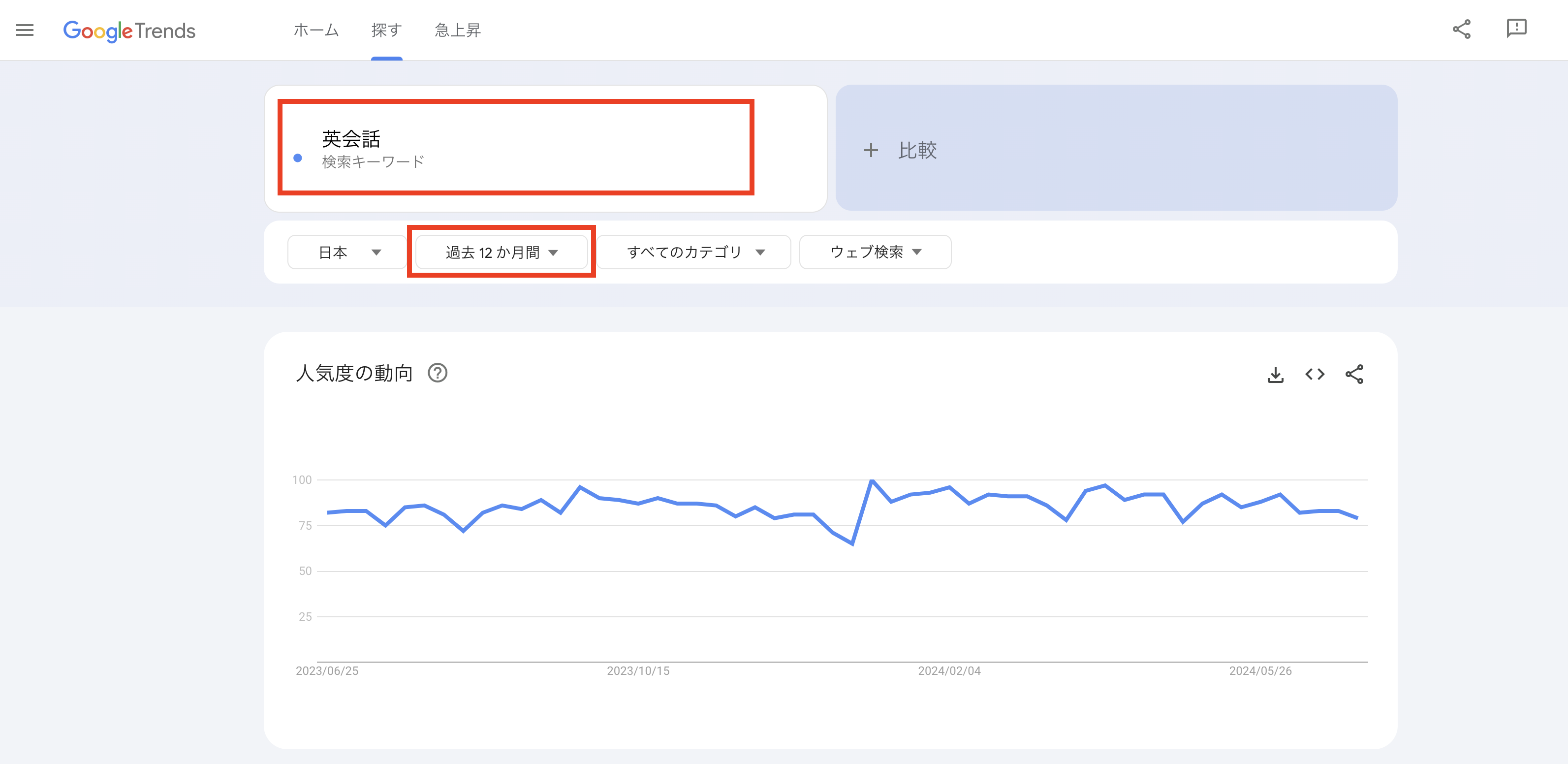Download chart data as CSV
Screen dimensions: 1568x764
[x=1275, y=375]
